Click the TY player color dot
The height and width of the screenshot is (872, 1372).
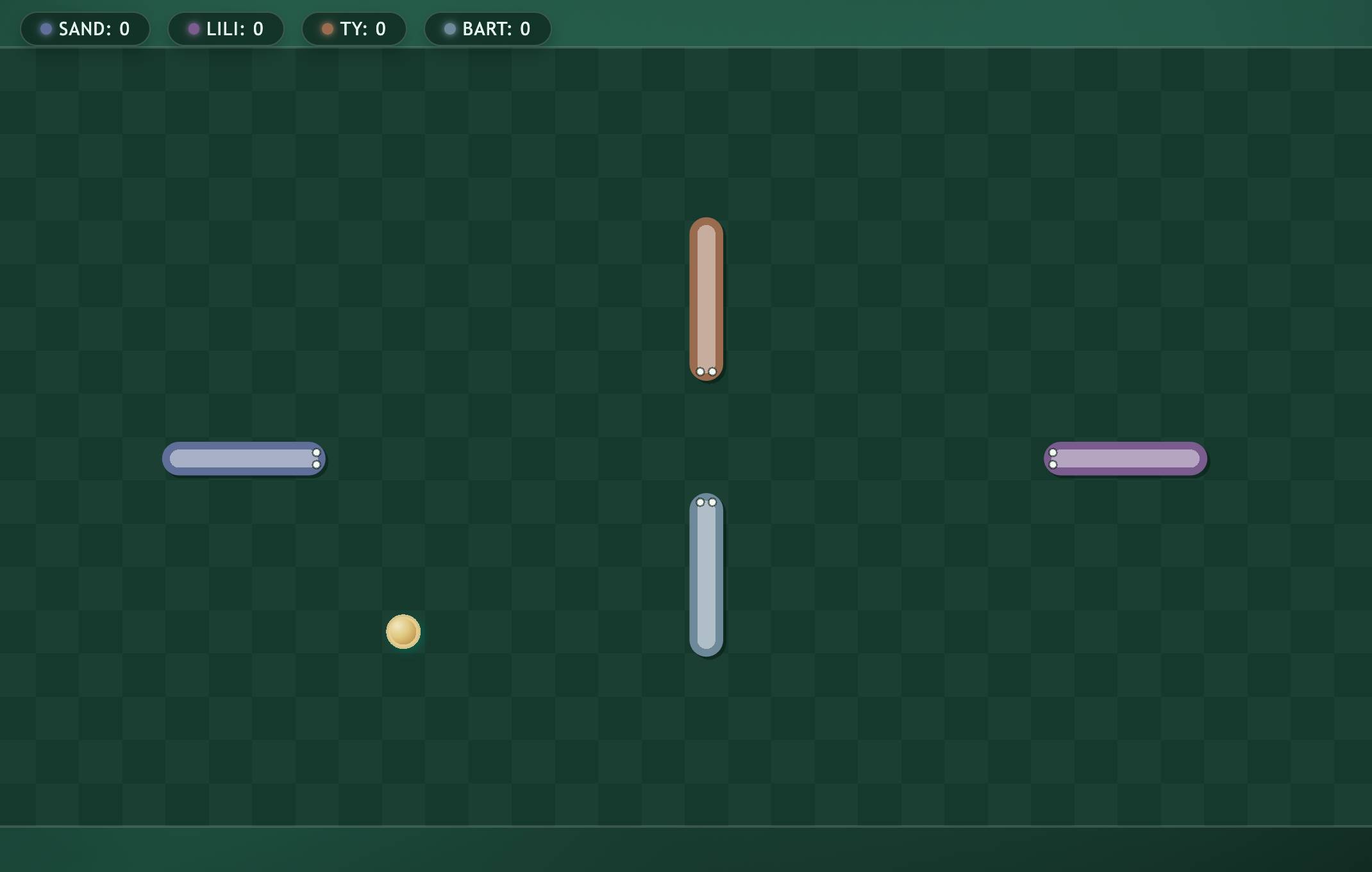[x=326, y=28]
